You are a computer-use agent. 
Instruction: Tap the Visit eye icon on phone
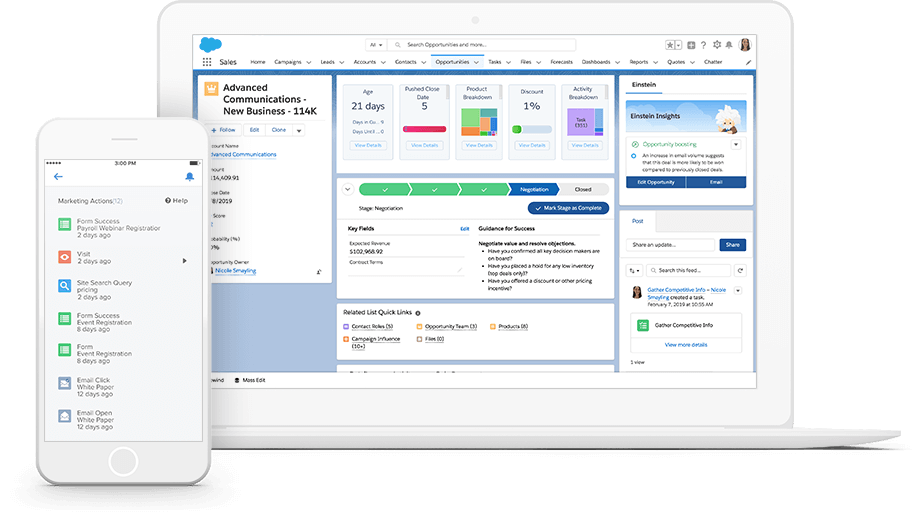(65, 257)
